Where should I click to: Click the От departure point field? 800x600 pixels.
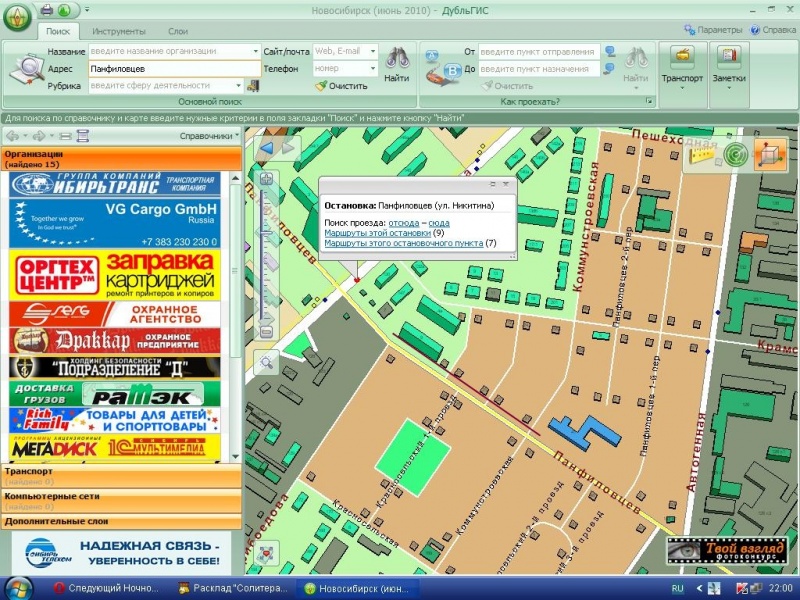point(539,52)
